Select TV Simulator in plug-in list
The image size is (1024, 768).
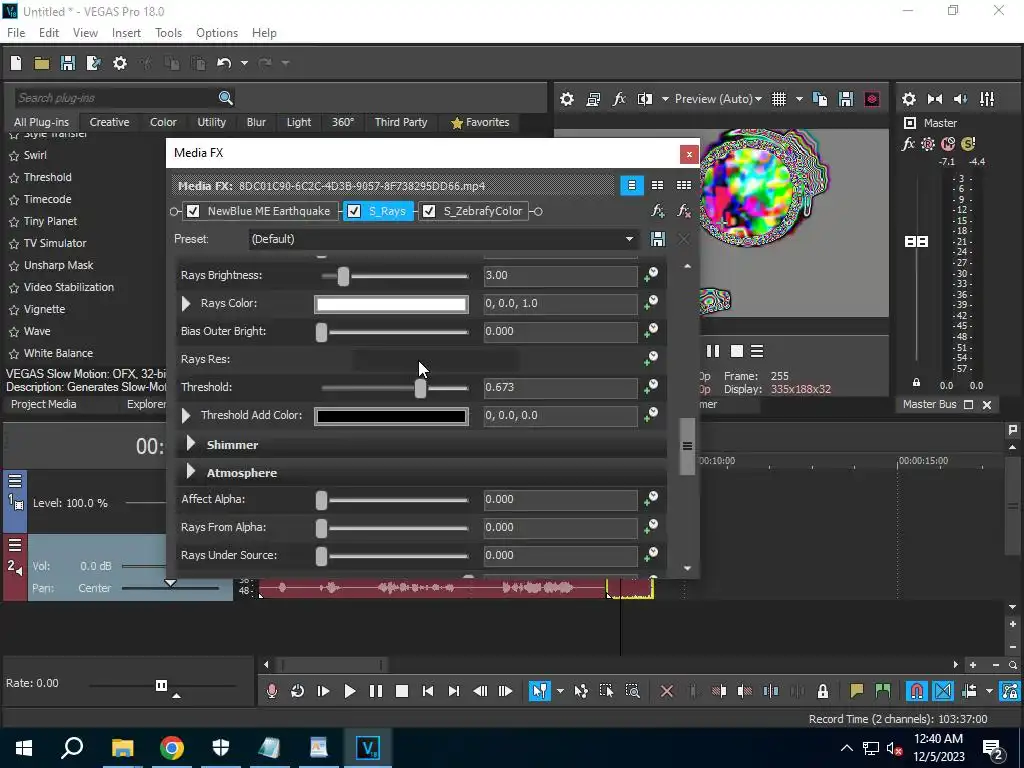click(55, 243)
